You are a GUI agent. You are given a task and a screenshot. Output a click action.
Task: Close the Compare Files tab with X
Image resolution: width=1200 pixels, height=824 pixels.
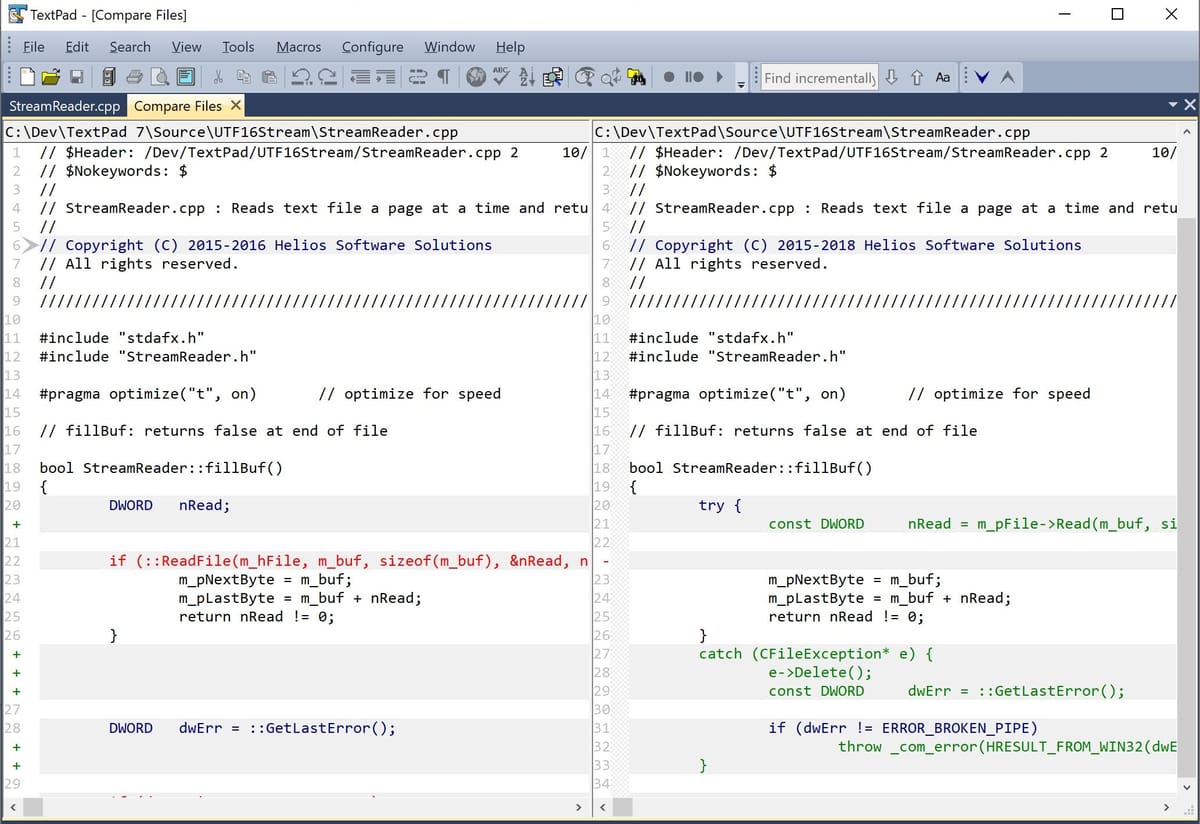point(236,105)
